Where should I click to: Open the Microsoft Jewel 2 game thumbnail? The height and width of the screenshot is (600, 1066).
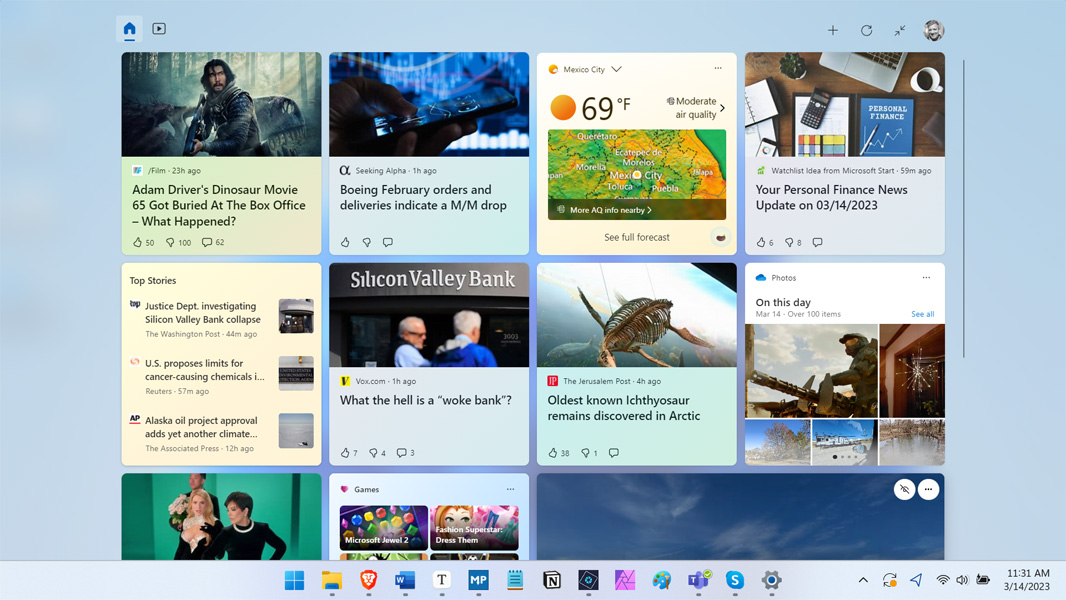pos(383,527)
